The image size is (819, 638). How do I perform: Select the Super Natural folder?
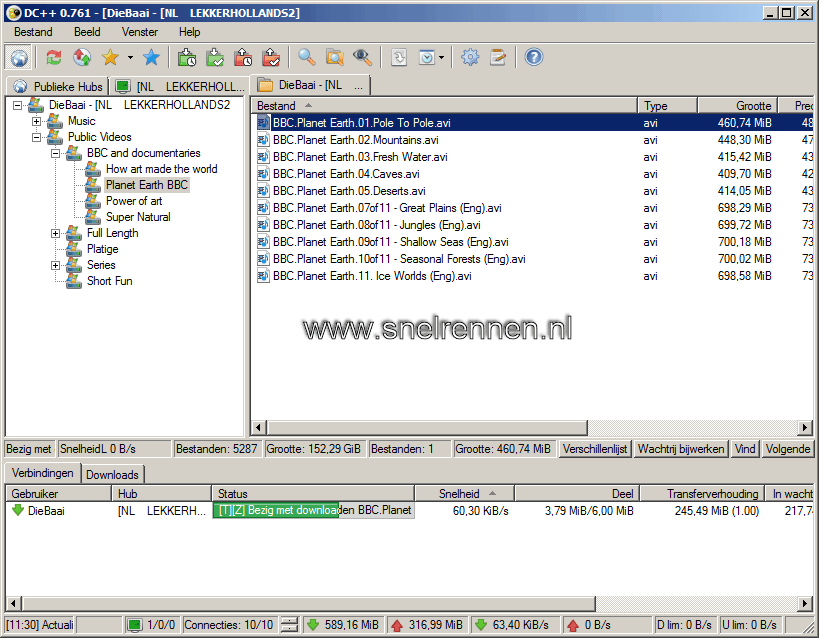tap(138, 217)
